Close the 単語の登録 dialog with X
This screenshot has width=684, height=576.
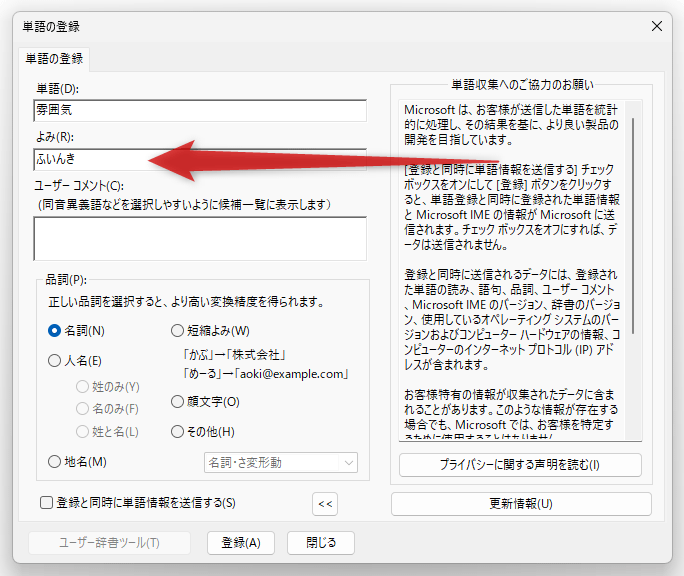657,26
